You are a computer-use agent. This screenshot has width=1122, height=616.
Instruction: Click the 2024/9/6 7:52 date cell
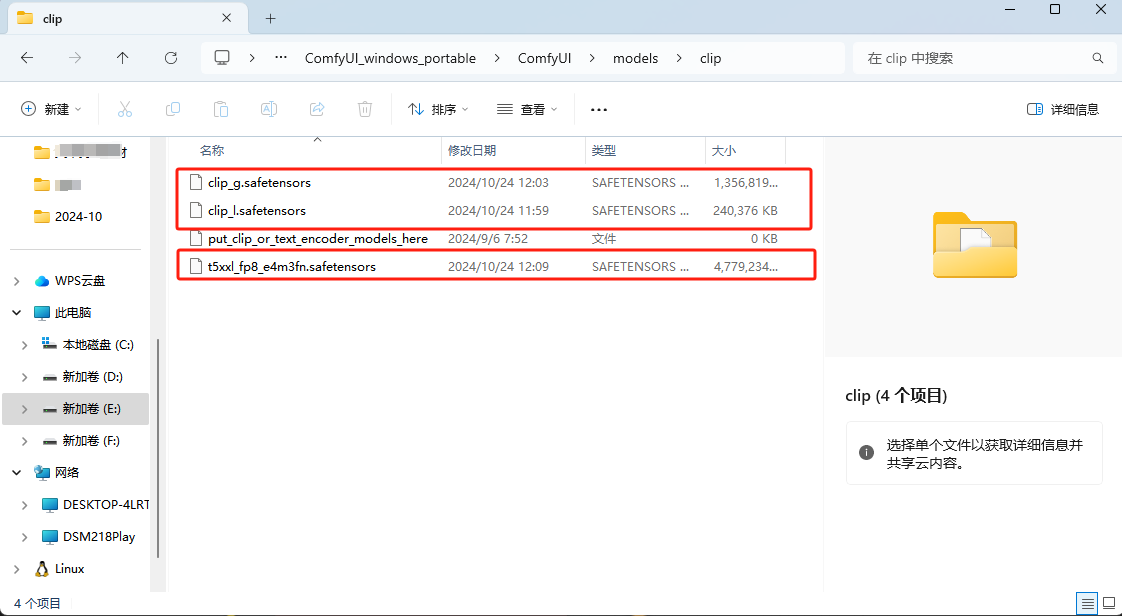pyautogui.click(x=488, y=238)
